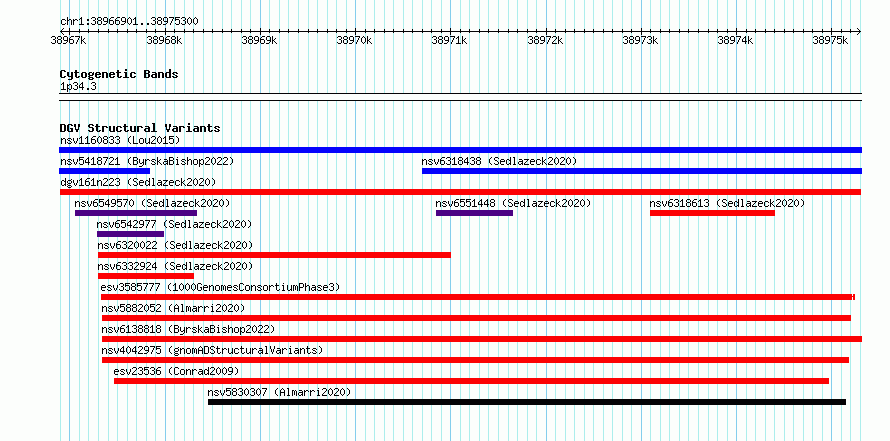Open nsv6318613 (Sedlazeck2020) label

click(727, 203)
